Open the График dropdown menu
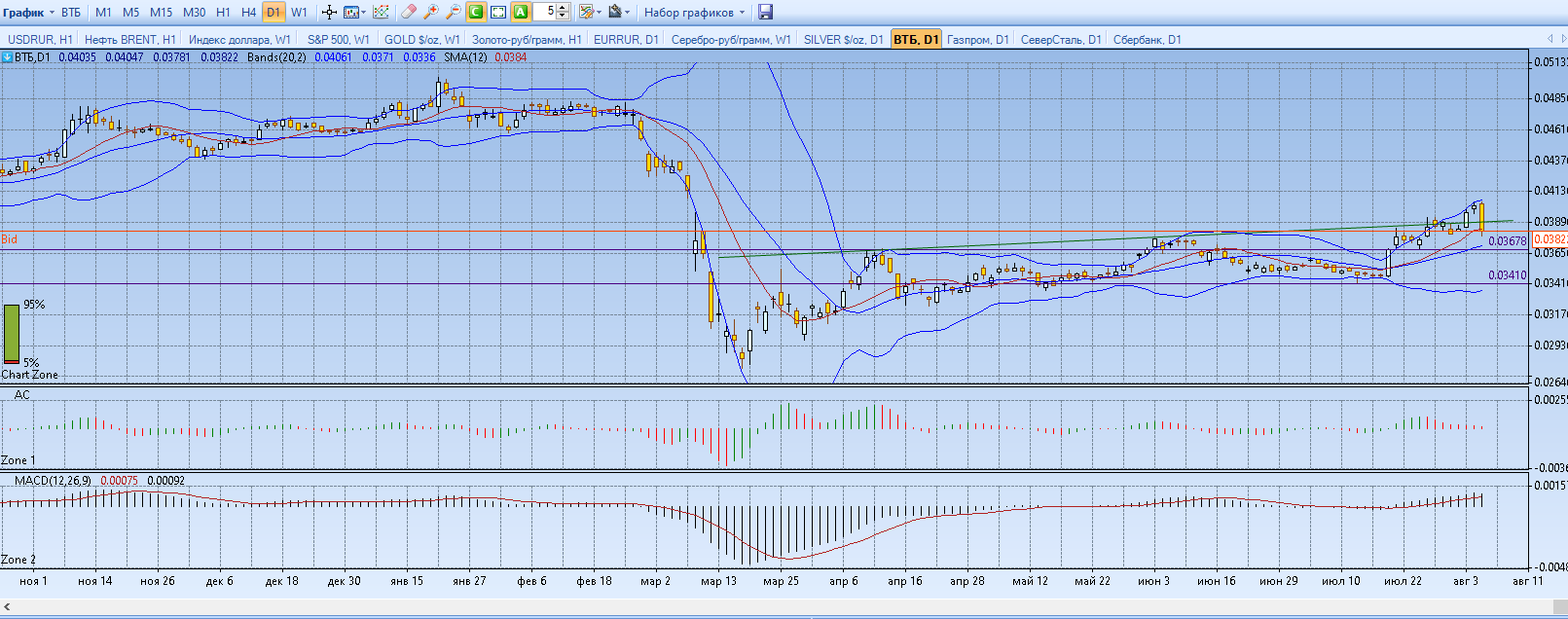The height and width of the screenshot is (619, 1568). pyautogui.click(x=28, y=13)
